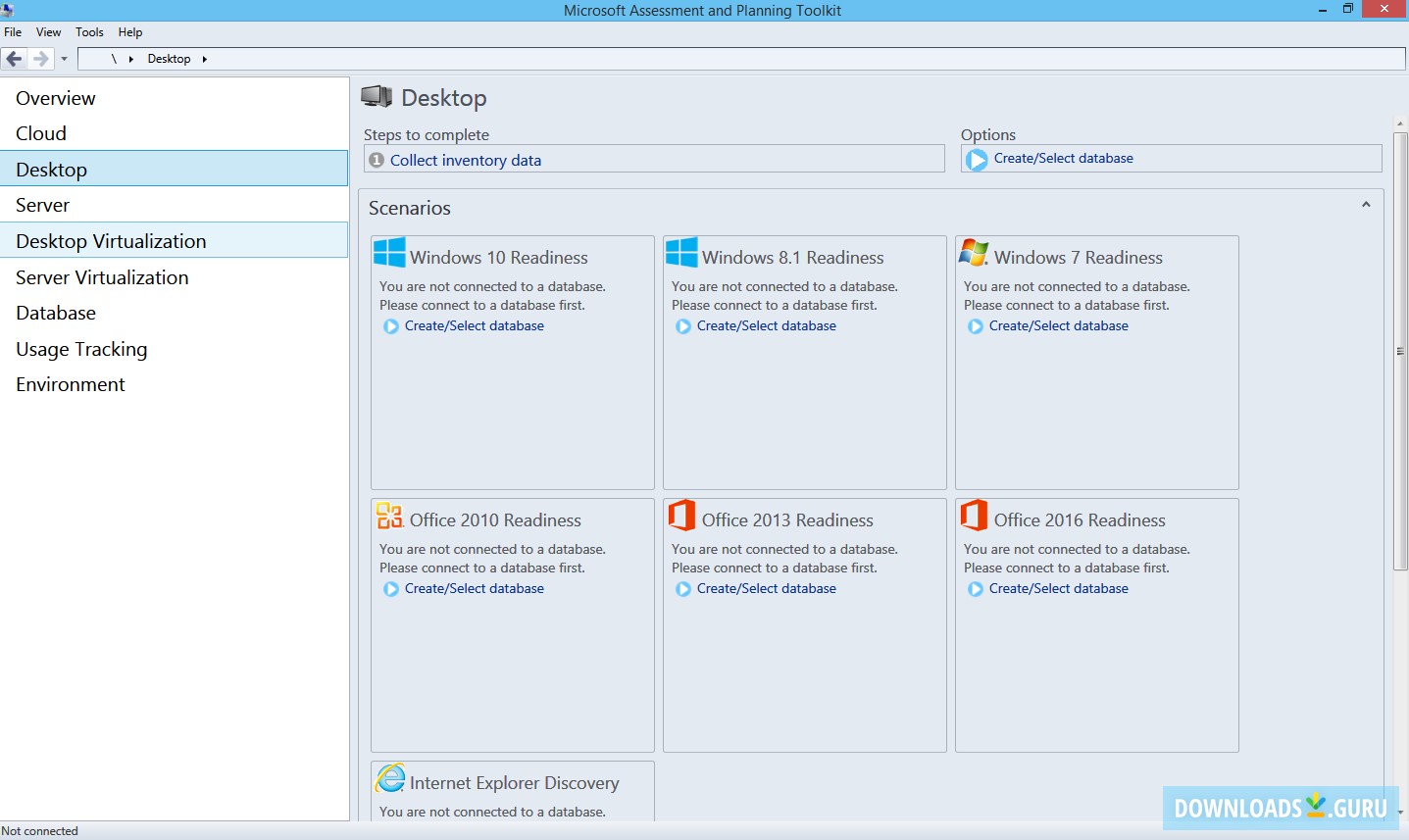Screen dimensions: 1409x840
Task: Open the navigation history dropdown arrow
Action: coord(64,59)
